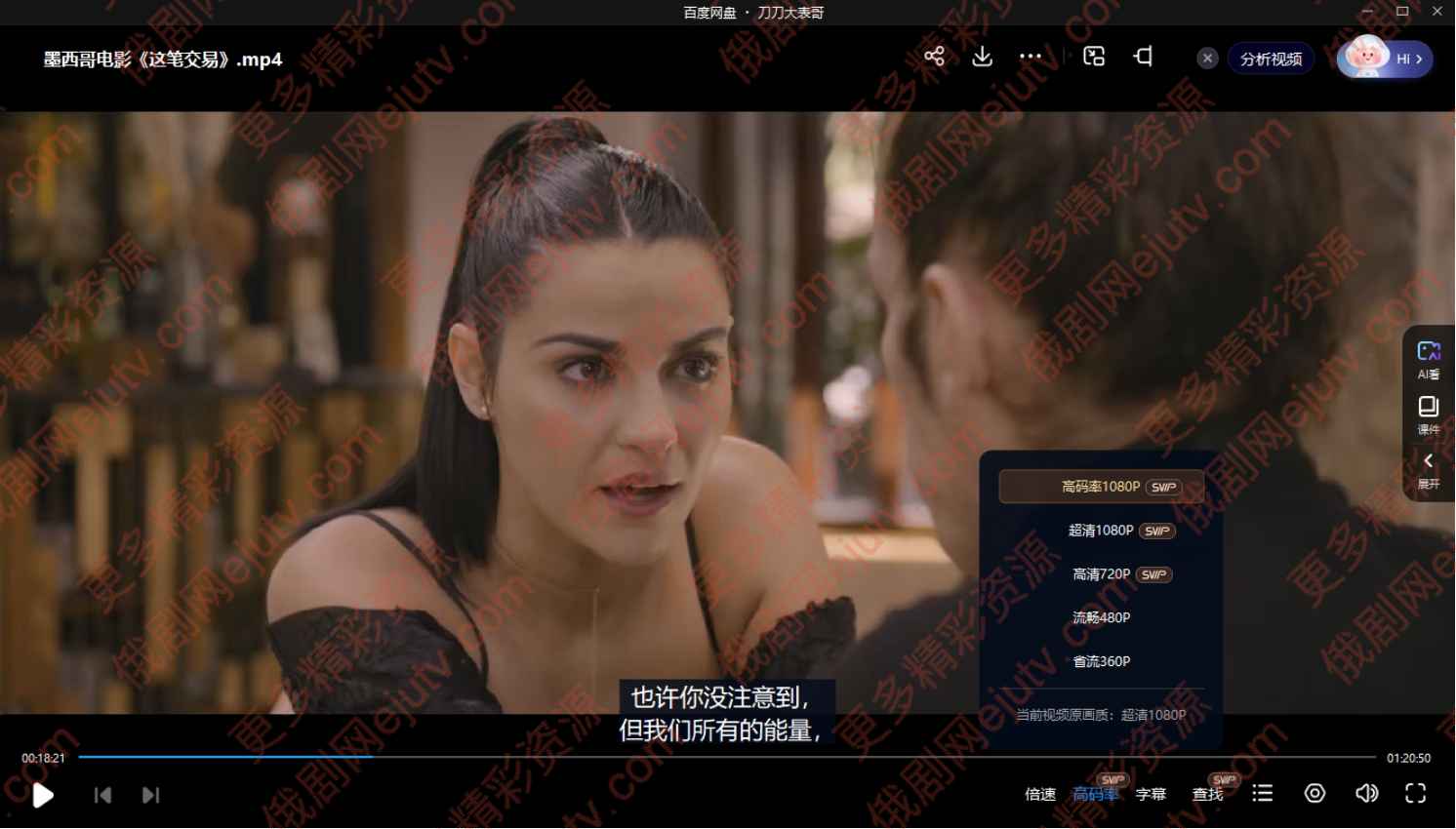The width and height of the screenshot is (1456, 829).
Task: Click the share icon in top toolbar
Action: pyautogui.click(x=934, y=57)
